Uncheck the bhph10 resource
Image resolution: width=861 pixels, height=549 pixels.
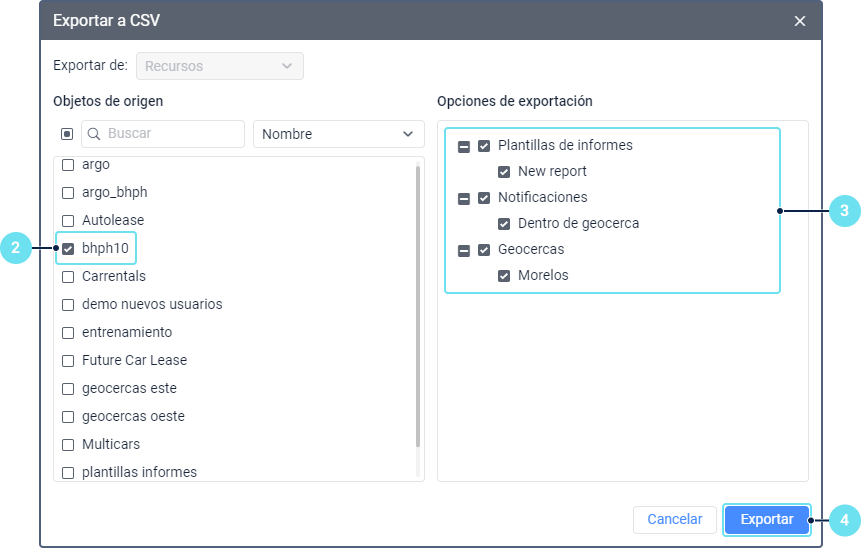(68, 248)
